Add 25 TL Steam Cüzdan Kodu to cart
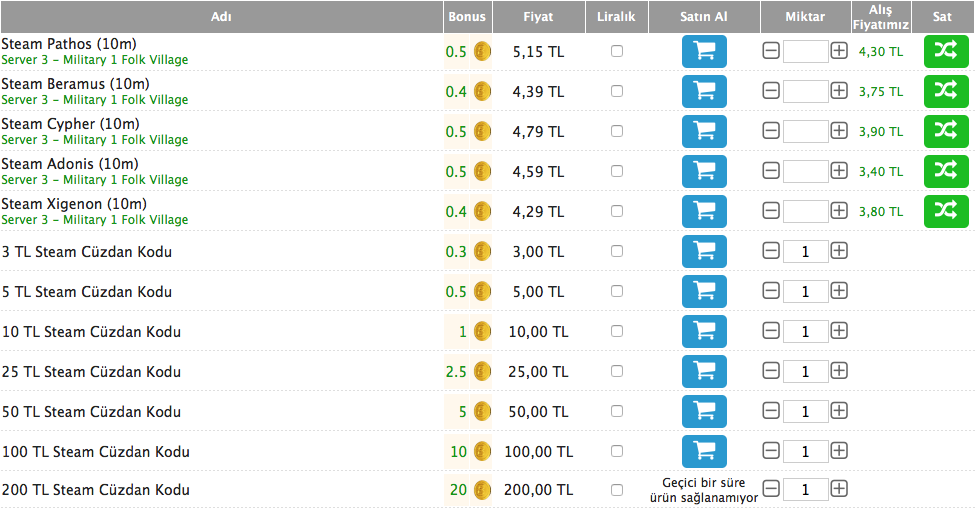977x510 pixels. (x=704, y=372)
